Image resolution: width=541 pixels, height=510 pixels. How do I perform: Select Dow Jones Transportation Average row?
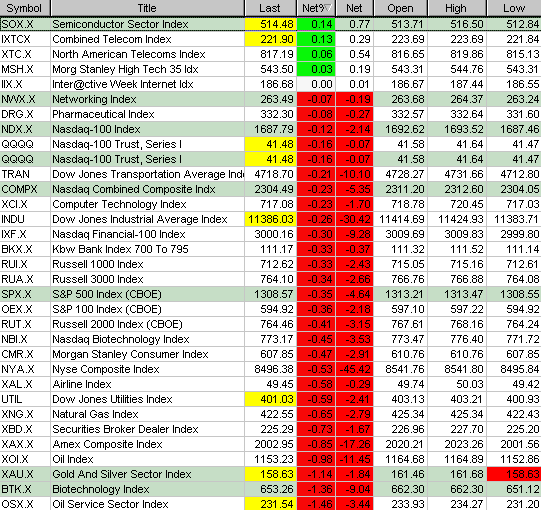click(270, 174)
